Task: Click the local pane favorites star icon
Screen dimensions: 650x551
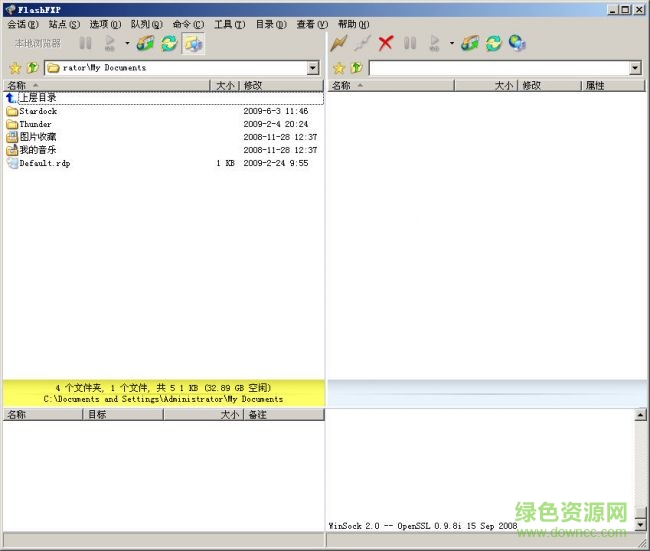Action: pyautogui.click(x=15, y=68)
